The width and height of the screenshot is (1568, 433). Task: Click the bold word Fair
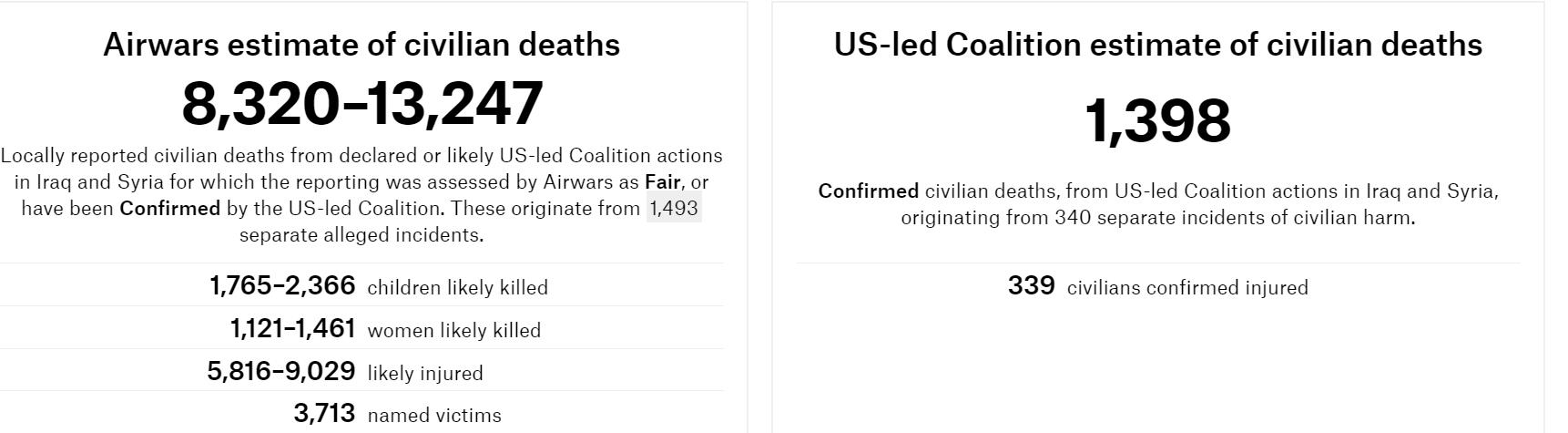662,182
